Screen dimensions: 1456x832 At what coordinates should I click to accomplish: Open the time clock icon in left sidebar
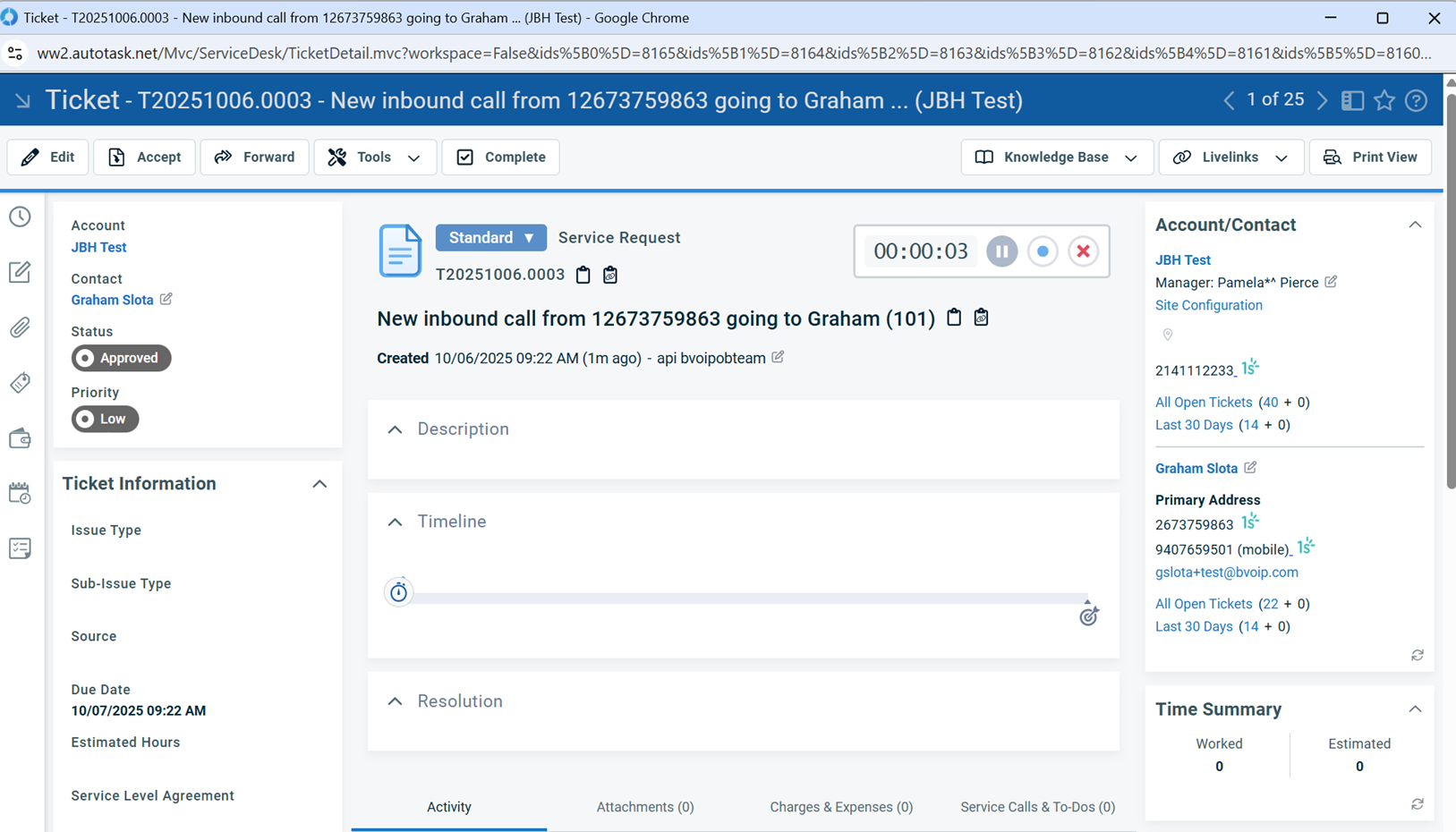tap(20, 216)
